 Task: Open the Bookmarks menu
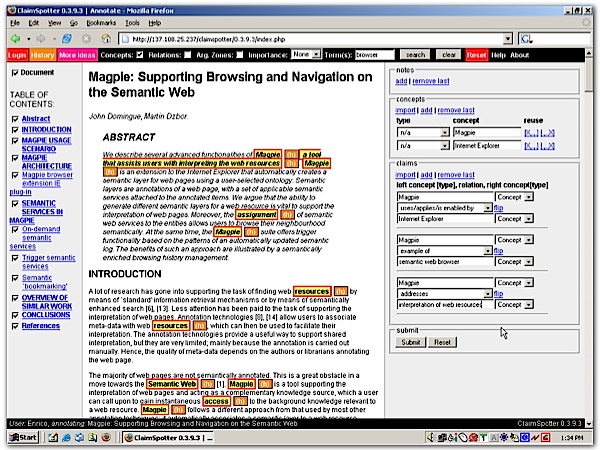tap(101, 23)
